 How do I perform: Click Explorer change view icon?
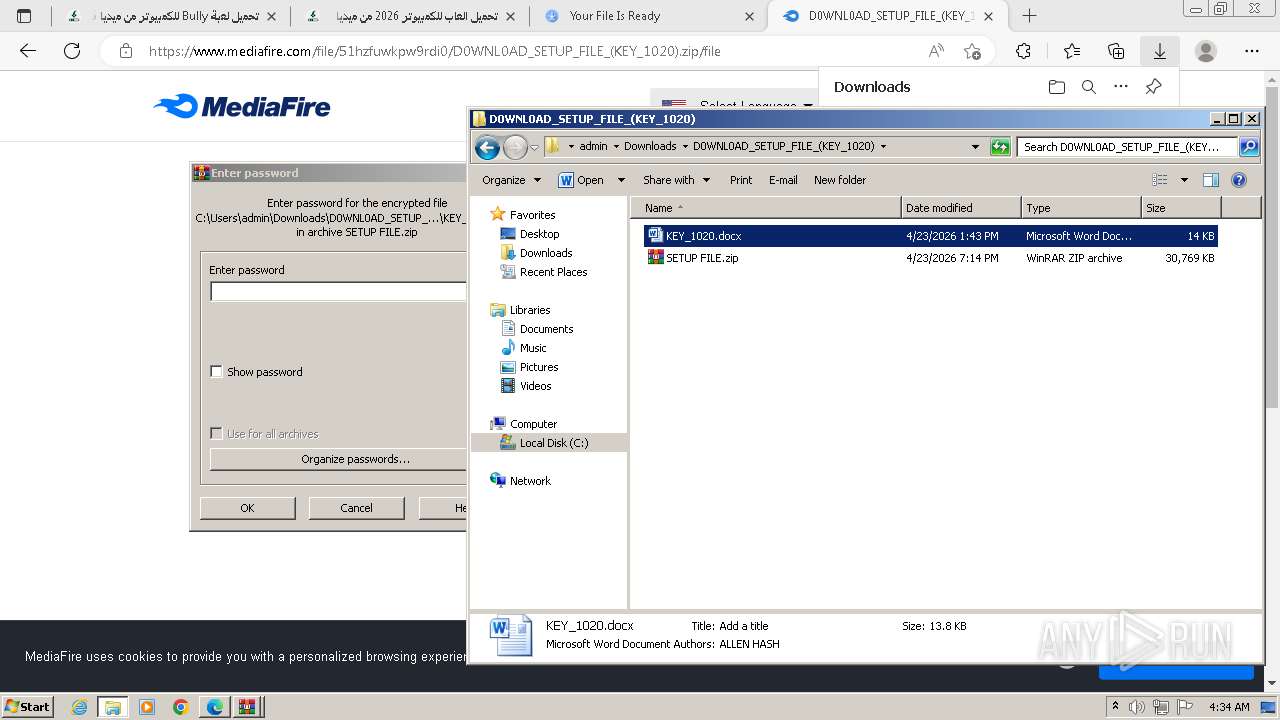(x=1160, y=180)
